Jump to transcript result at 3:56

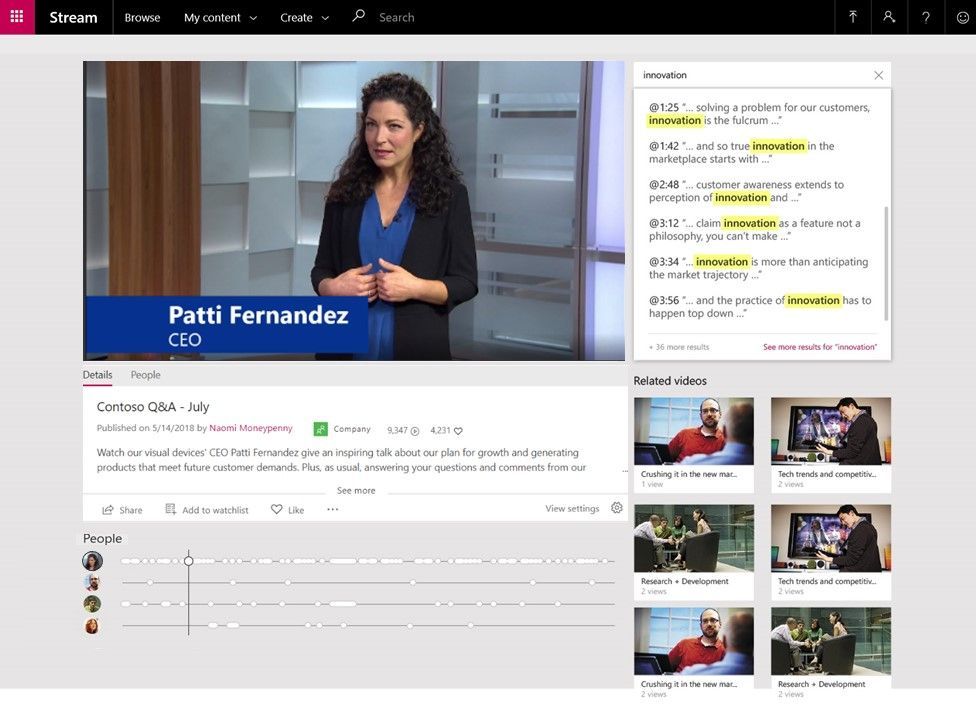[x=760, y=307]
